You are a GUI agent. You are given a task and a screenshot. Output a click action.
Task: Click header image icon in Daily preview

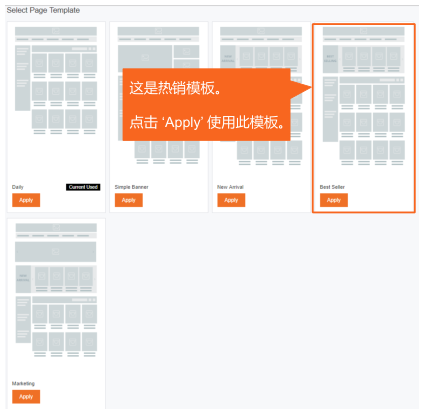pos(56,31)
